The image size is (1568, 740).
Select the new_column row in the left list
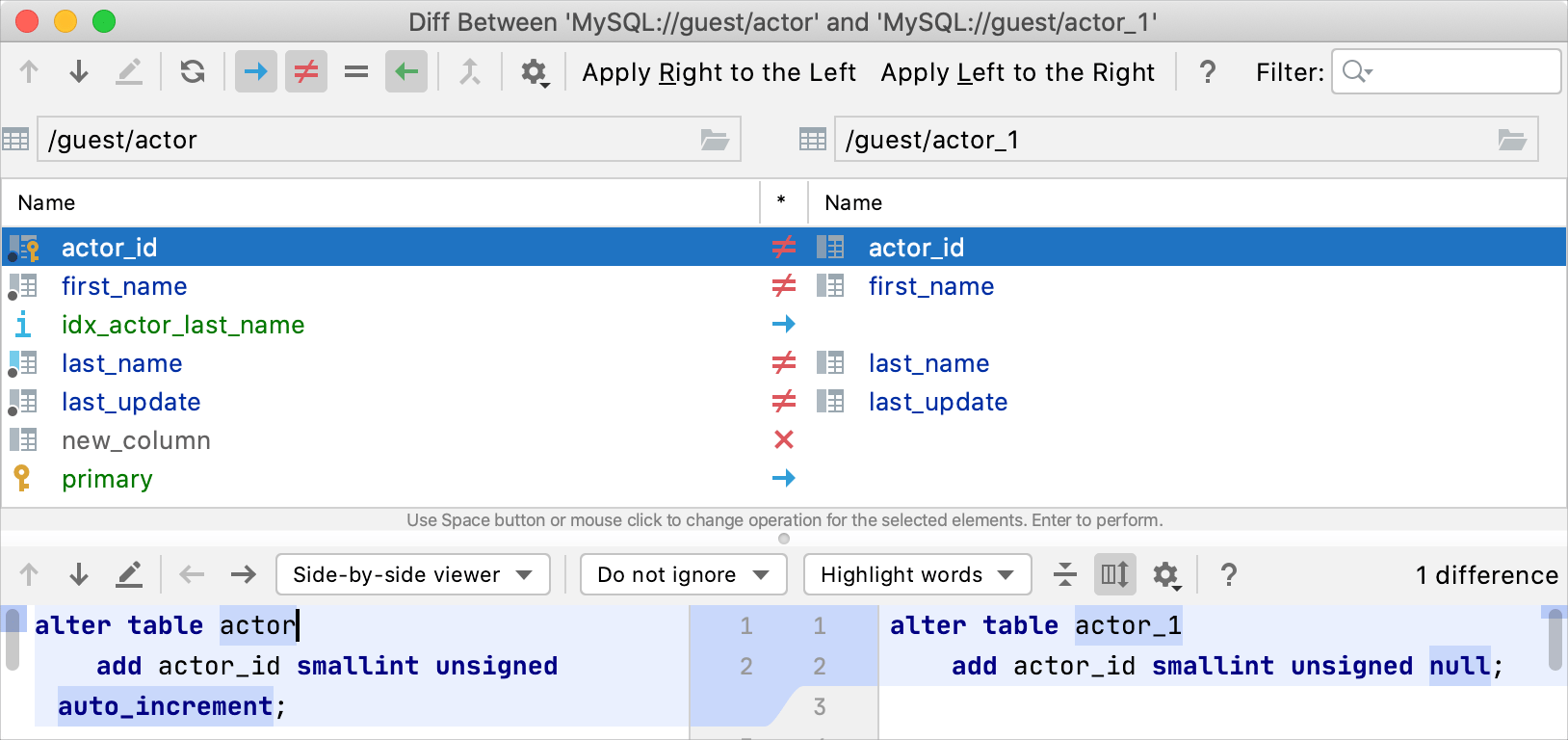click(x=136, y=440)
